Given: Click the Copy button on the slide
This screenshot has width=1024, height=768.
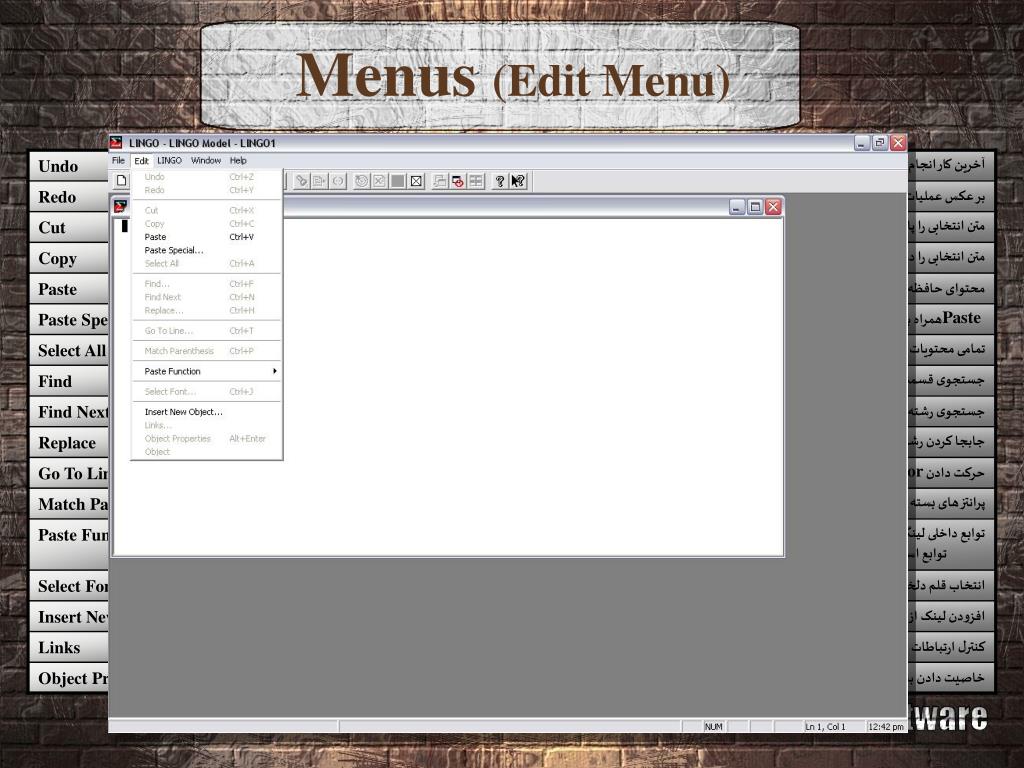Looking at the screenshot, I should 69,259.
